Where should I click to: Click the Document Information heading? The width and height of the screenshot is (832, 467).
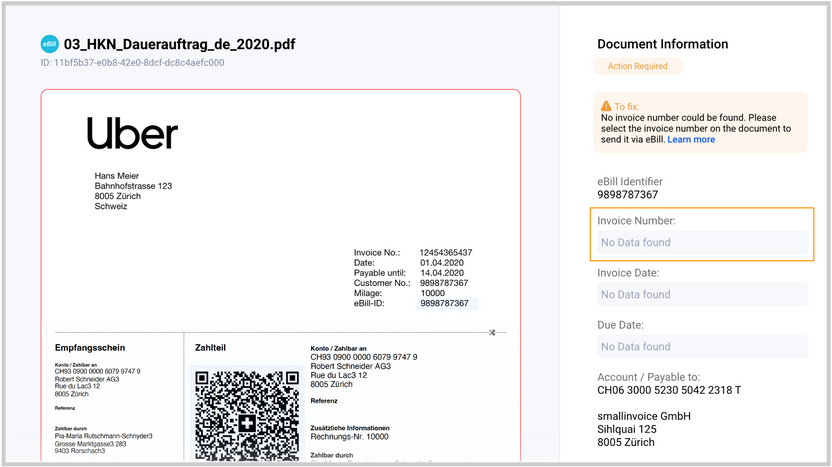click(x=663, y=44)
